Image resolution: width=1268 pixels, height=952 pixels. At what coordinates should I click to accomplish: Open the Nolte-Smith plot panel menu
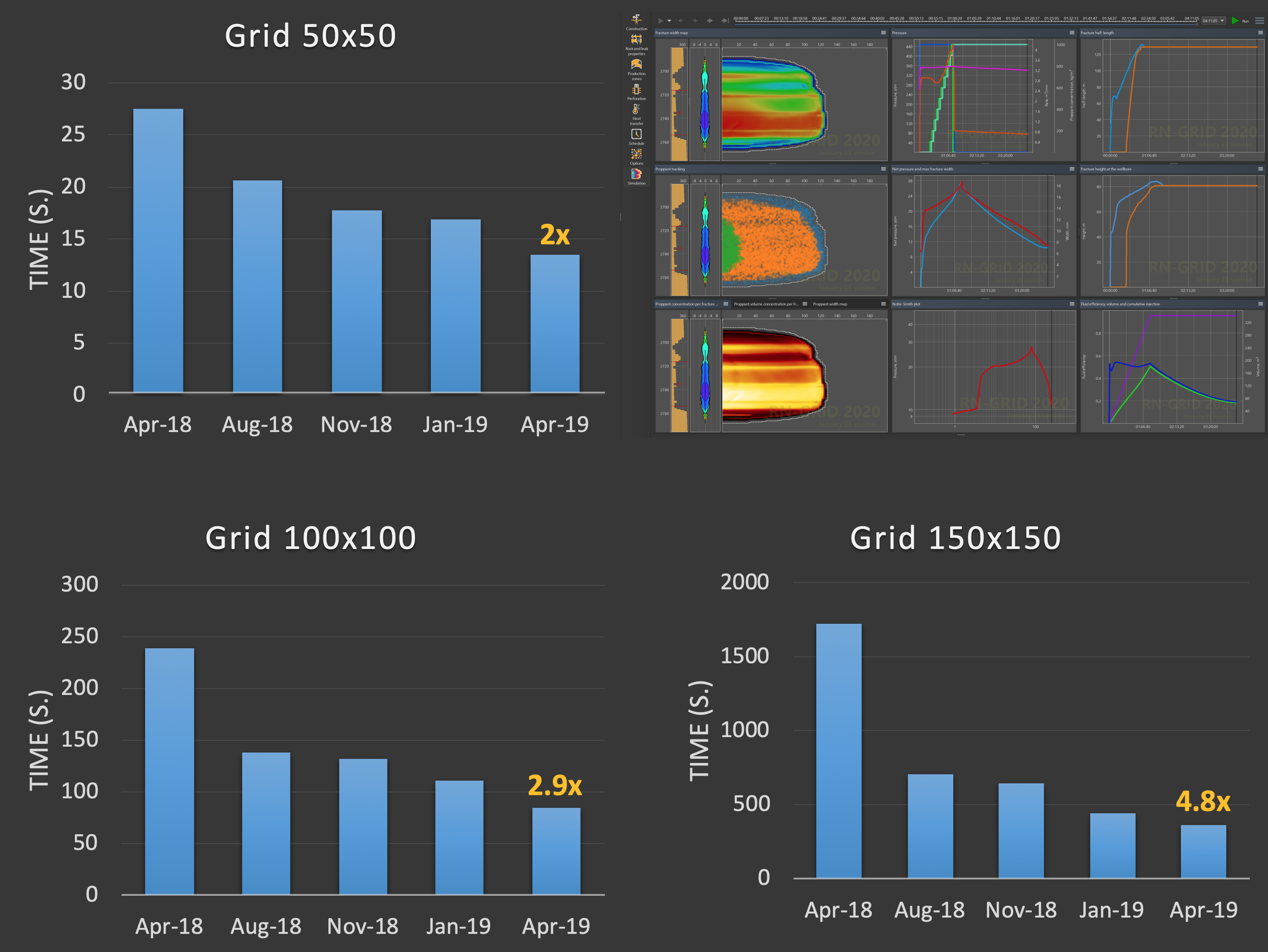pyautogui.click(x=1072, y=304)
